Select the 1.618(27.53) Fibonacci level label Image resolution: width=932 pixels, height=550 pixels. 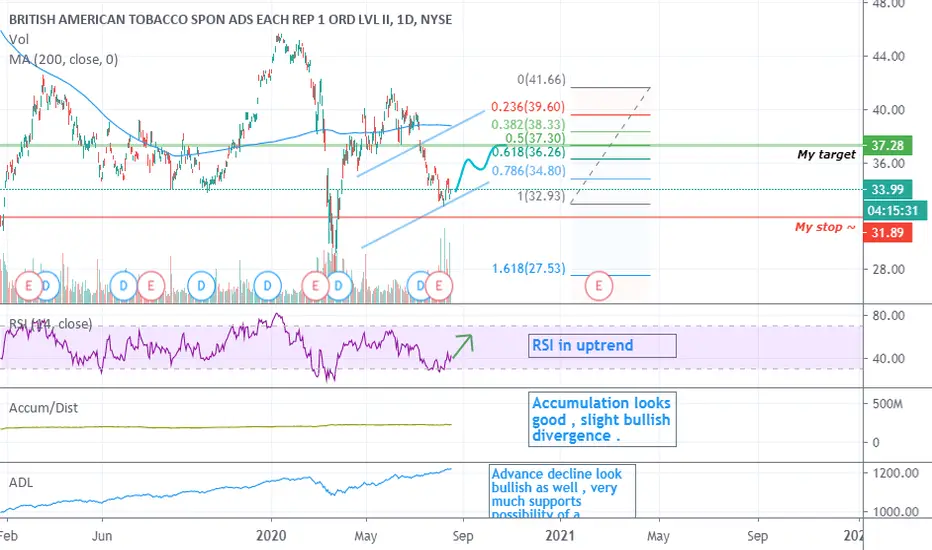529,269
